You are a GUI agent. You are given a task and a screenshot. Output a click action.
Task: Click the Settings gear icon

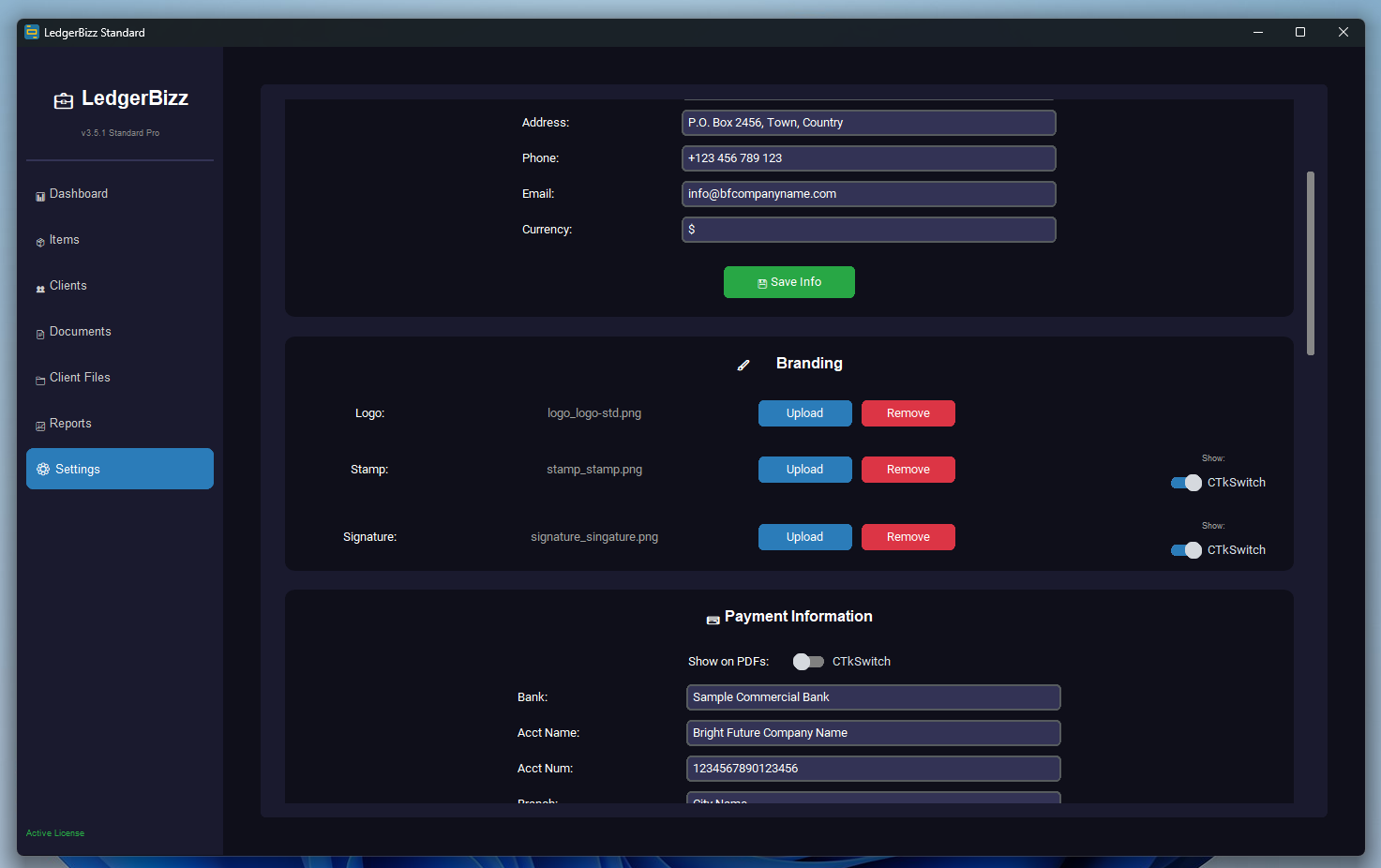[x=43, y=469]
